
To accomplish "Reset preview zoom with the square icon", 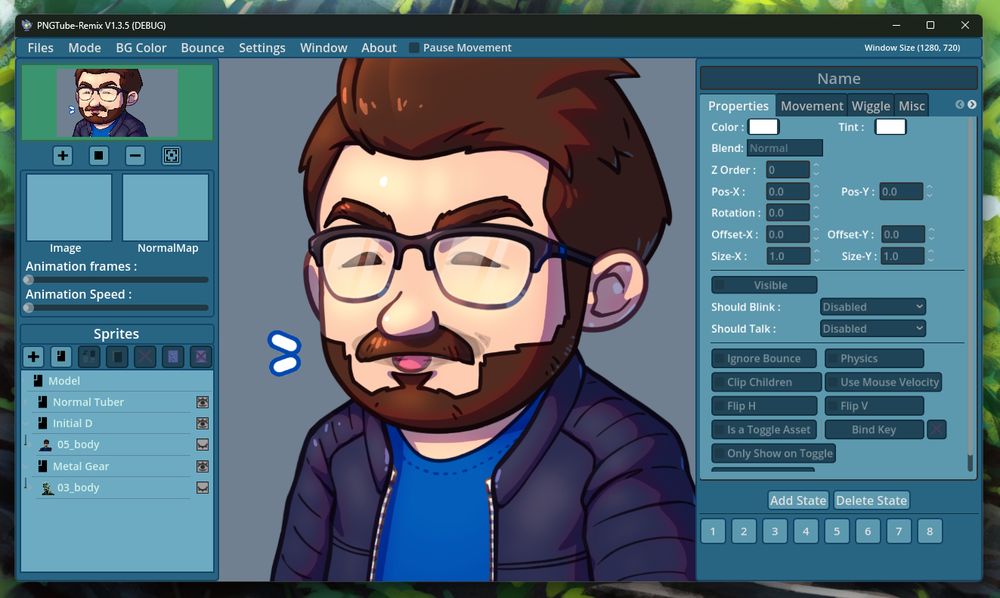I will coord(99,156).
